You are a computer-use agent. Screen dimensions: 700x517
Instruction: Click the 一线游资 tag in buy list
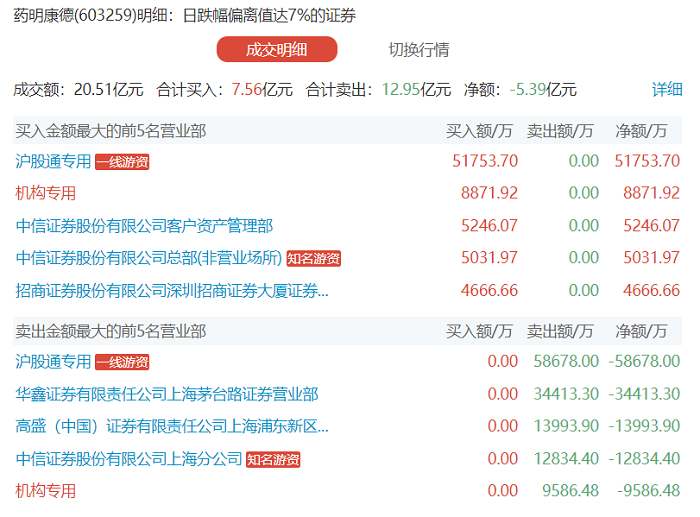point(122,162)
